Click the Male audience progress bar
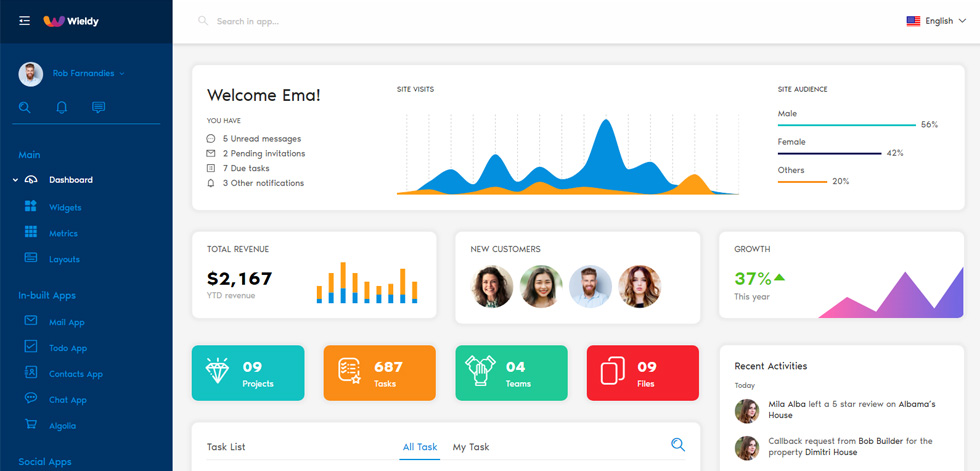 click(x=846, y=125)
